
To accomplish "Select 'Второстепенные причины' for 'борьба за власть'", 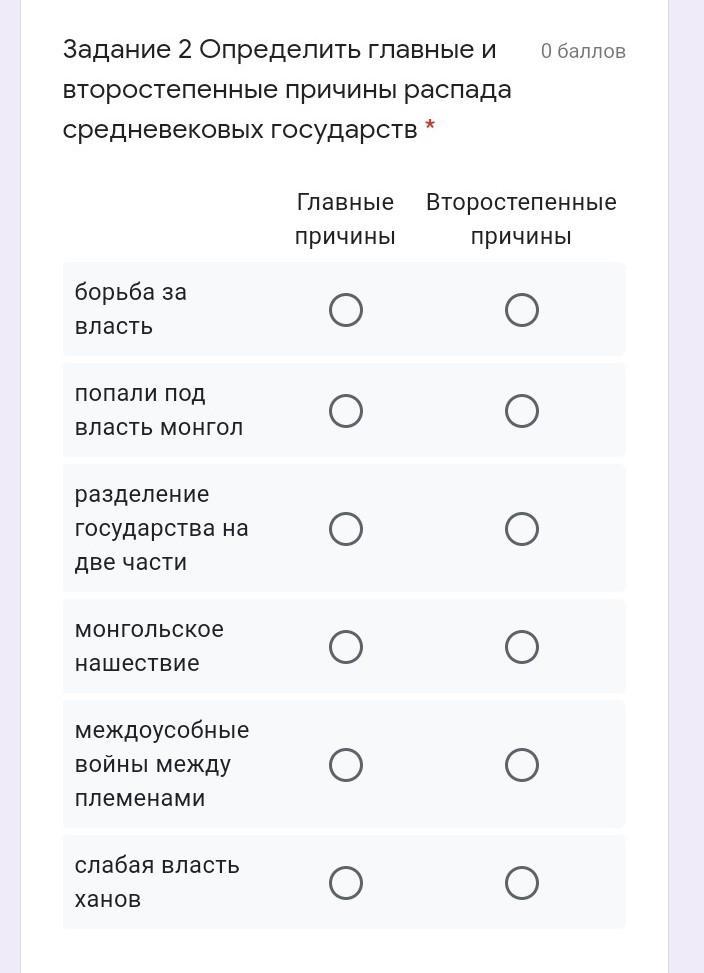I will click(522, 310).
